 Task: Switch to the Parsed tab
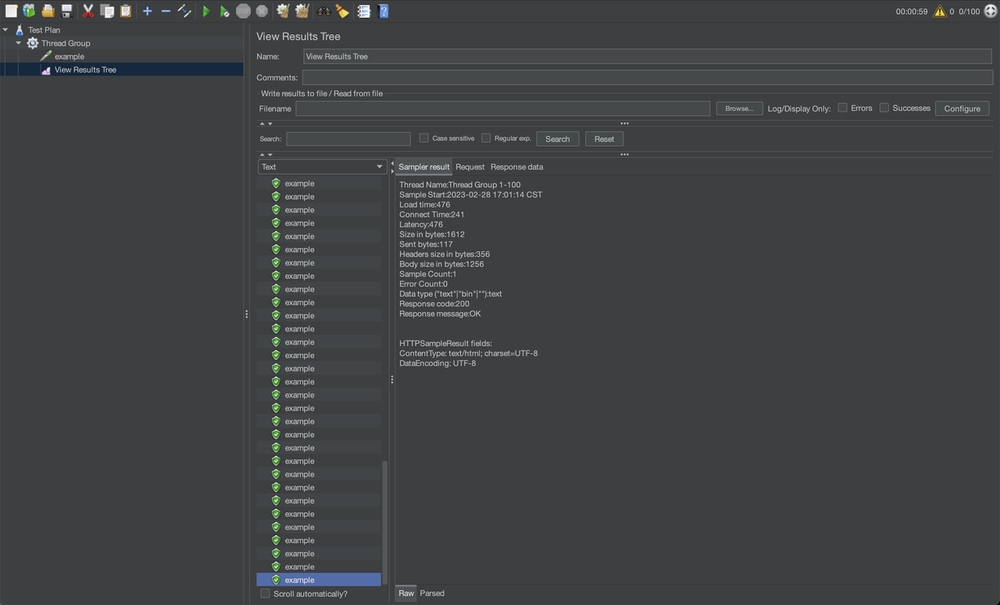432,593
